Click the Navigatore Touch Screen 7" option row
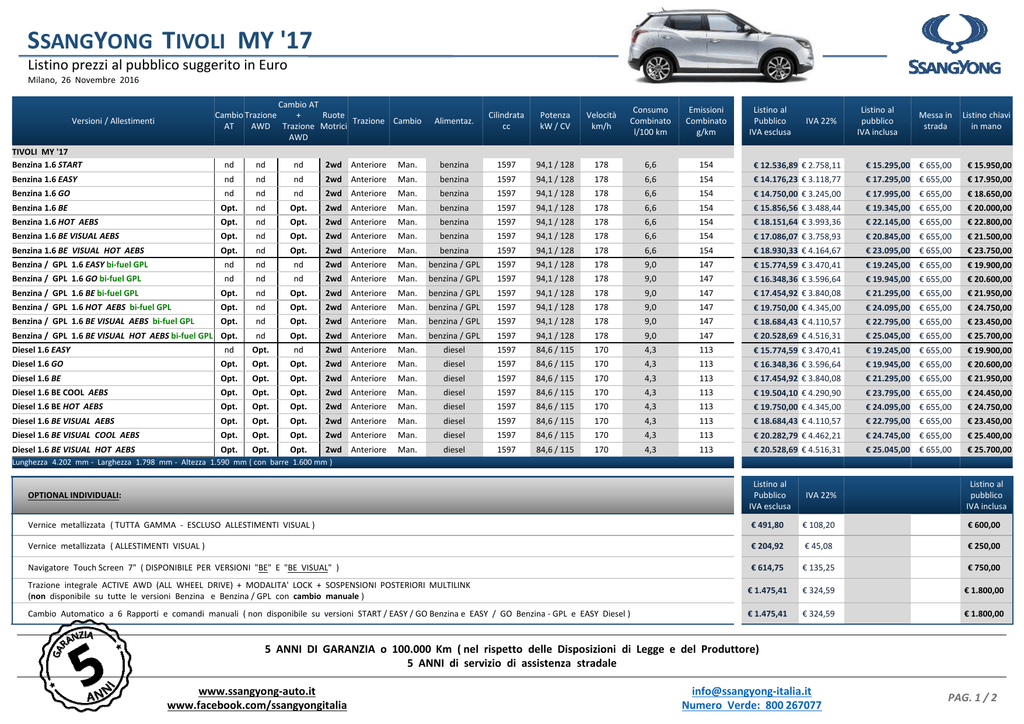The height and width of the screenshot is (724, 1024). pos(373,567)
